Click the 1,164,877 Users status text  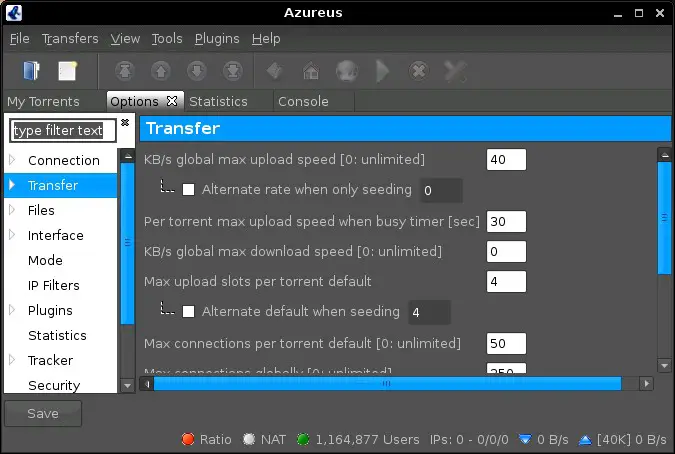pos(367,439)
